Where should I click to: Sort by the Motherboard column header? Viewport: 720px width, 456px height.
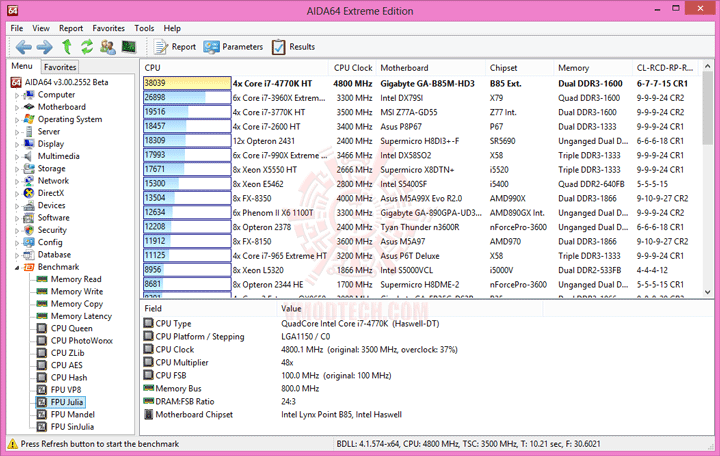431,68
